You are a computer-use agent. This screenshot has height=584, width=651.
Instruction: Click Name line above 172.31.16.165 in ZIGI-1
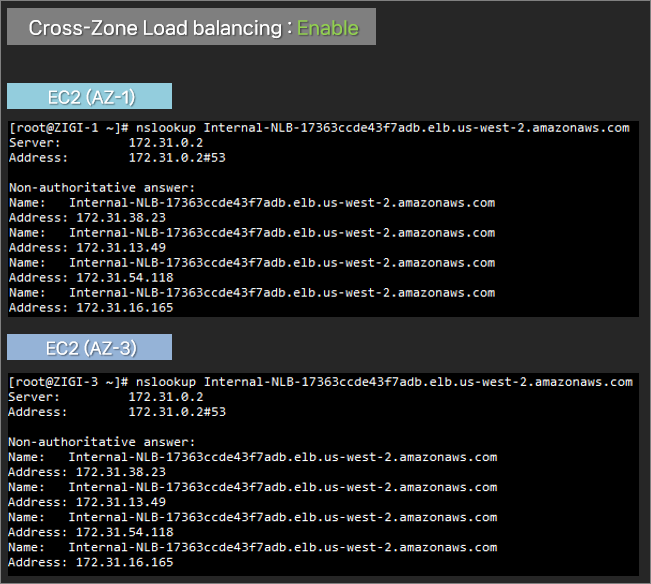click(x=252, y=293)
